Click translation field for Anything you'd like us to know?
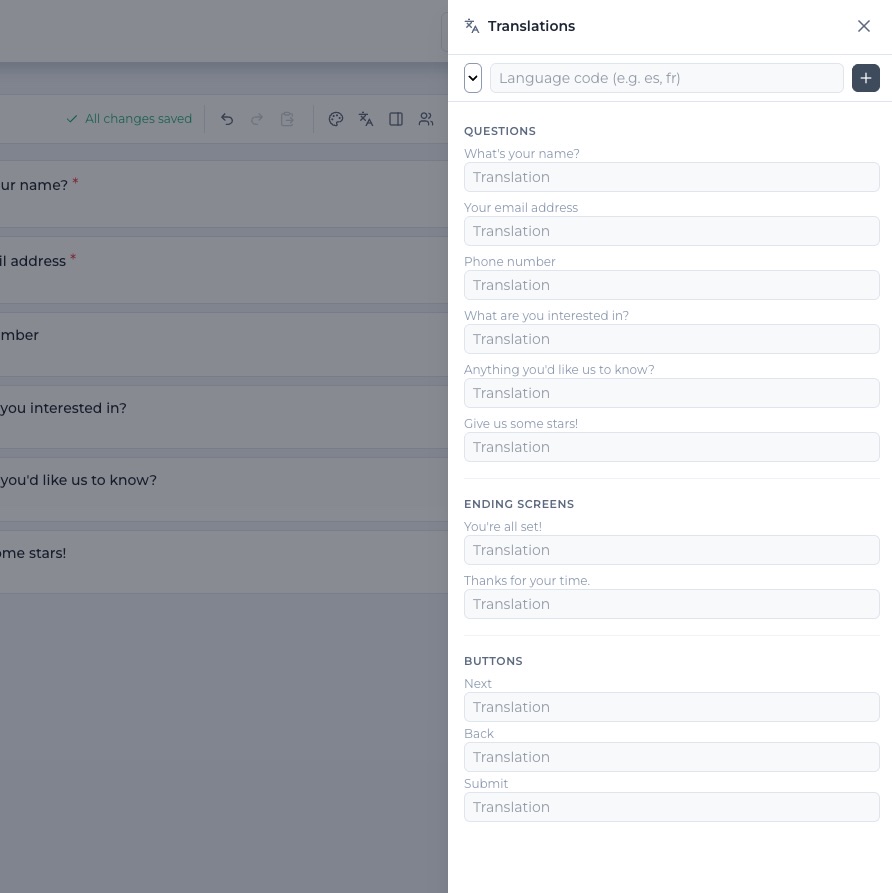Image resolution: width=892 pixels, height=893 pixels. (672, 393)
